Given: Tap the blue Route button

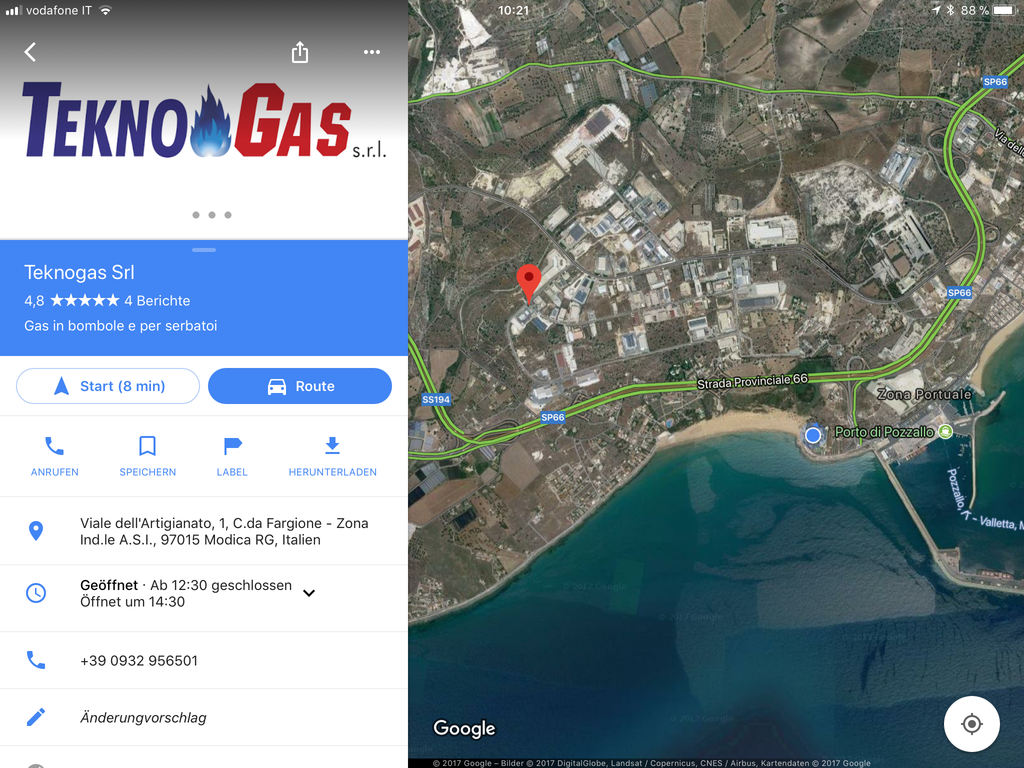Looking at the screenshot, I should pyautogui.click(x=300, y=386).
